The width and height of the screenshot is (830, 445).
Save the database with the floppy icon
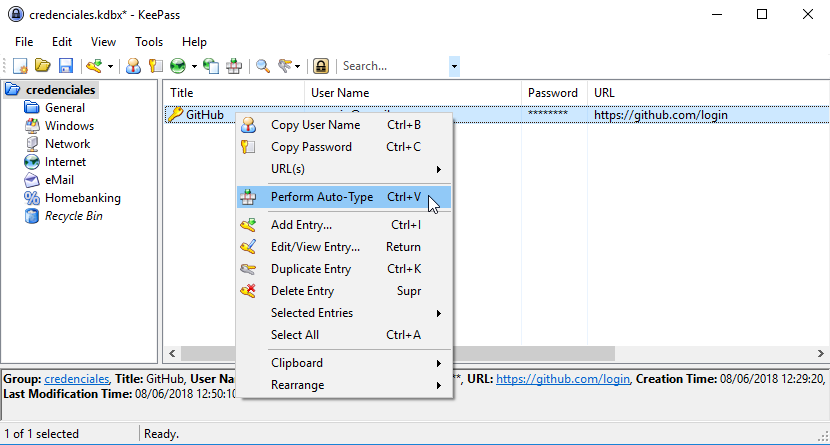click(x=66, y=66)
